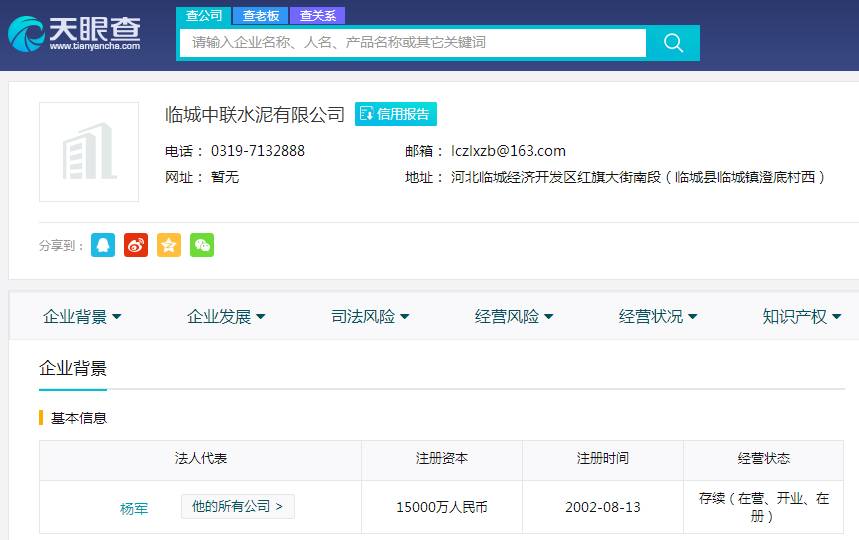Share to Weibo icon

pyautogui.click(x=136, y=245)
